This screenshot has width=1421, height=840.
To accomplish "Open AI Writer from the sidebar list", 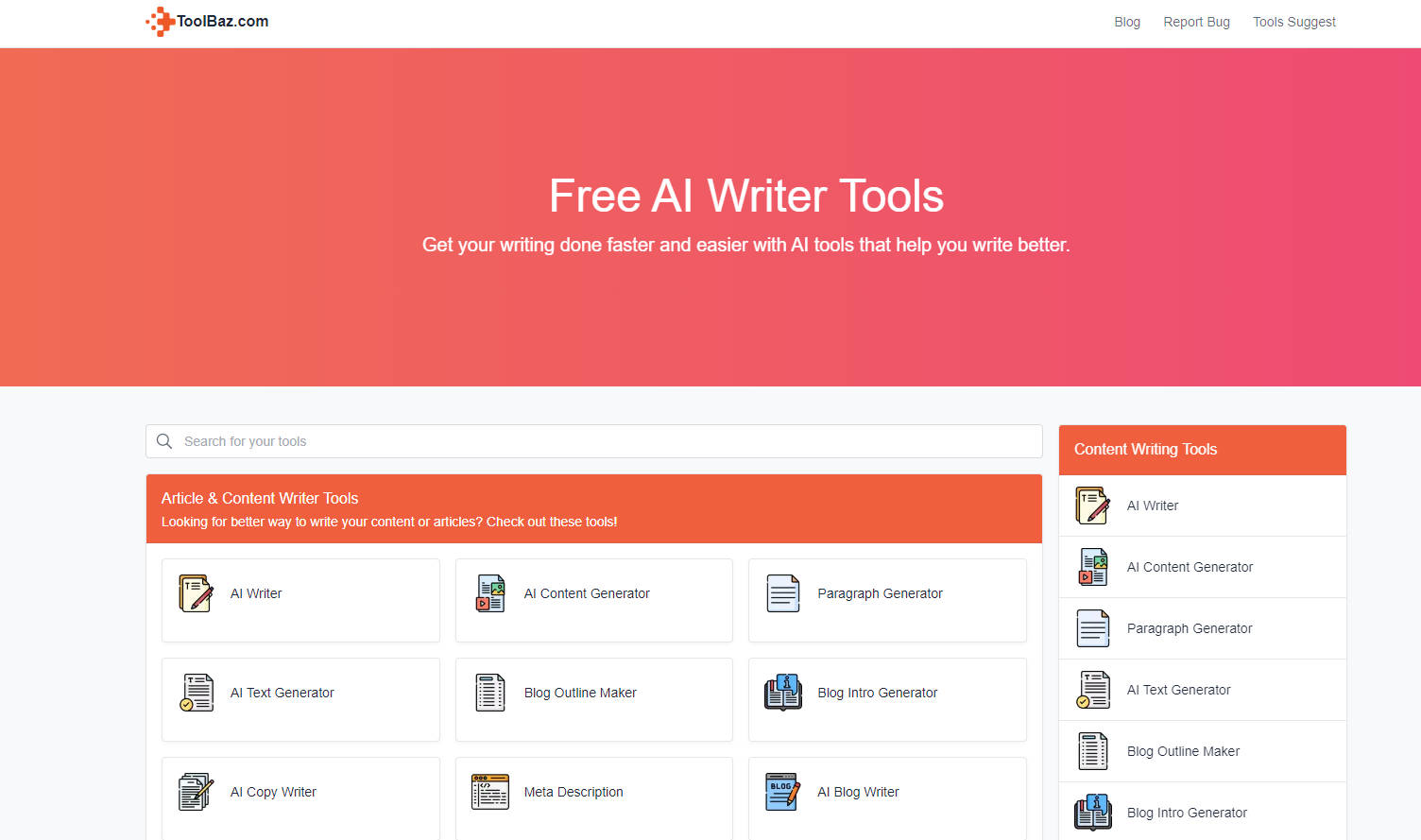I will click(x=1153, y=506).
